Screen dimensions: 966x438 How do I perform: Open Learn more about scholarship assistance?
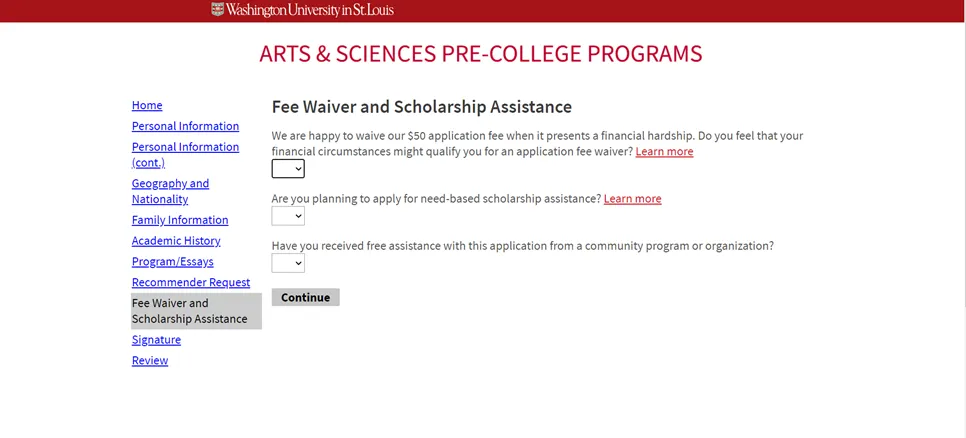[632, 199]
